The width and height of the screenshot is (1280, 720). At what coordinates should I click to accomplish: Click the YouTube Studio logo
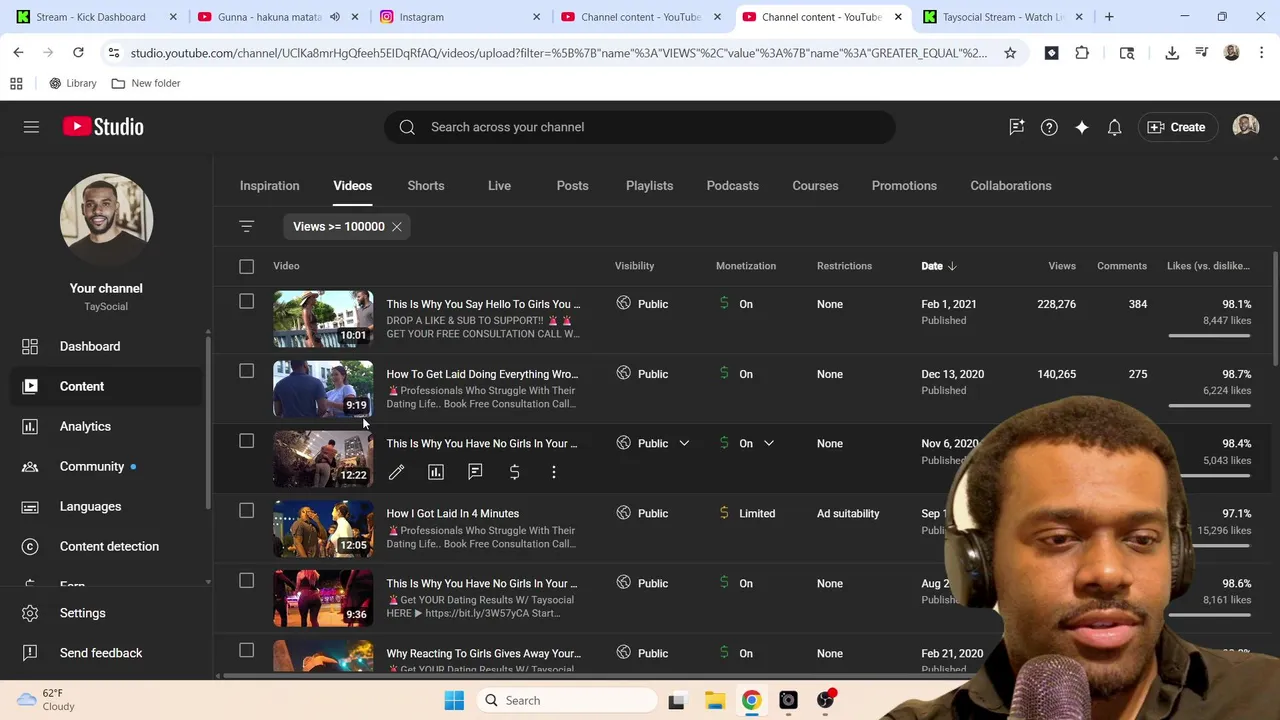[x=103, y=127]
